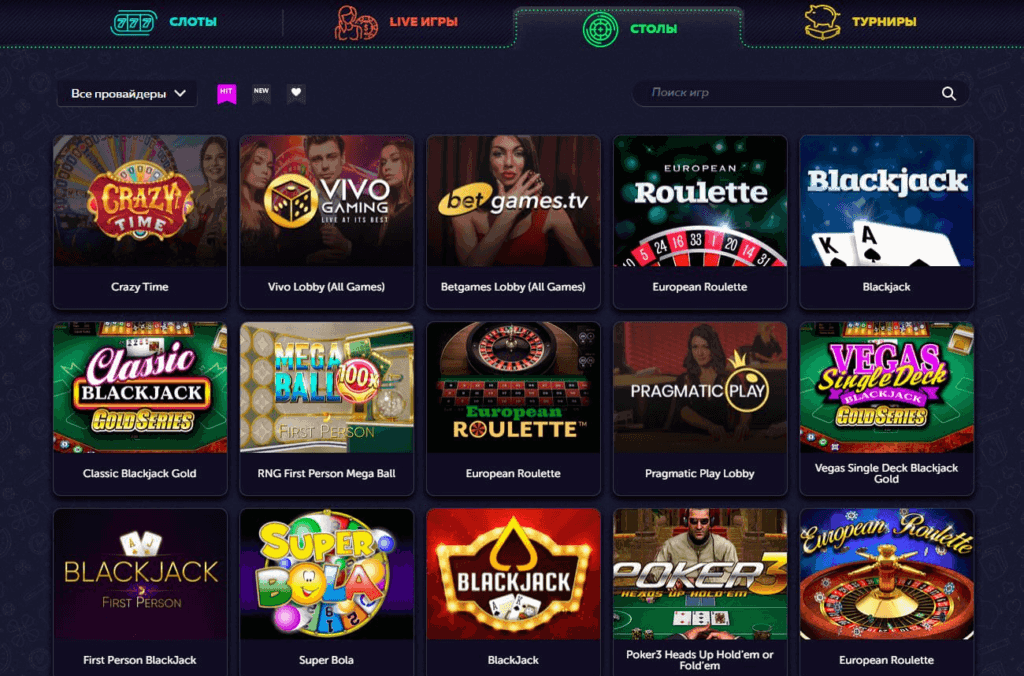The height and width of the screenshot is (676, 1024).
Task: Click the magnifier search icon
Action: point(948,93)
